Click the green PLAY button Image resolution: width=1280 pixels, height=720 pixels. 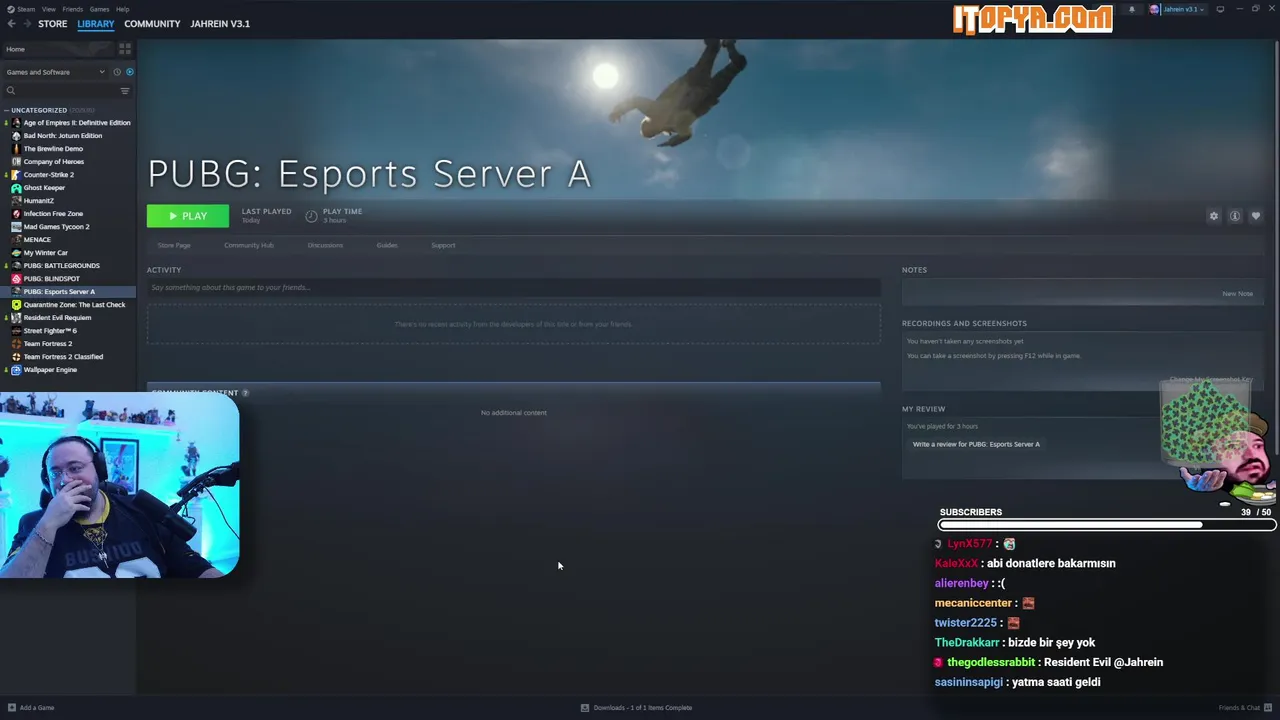[188, 216]
